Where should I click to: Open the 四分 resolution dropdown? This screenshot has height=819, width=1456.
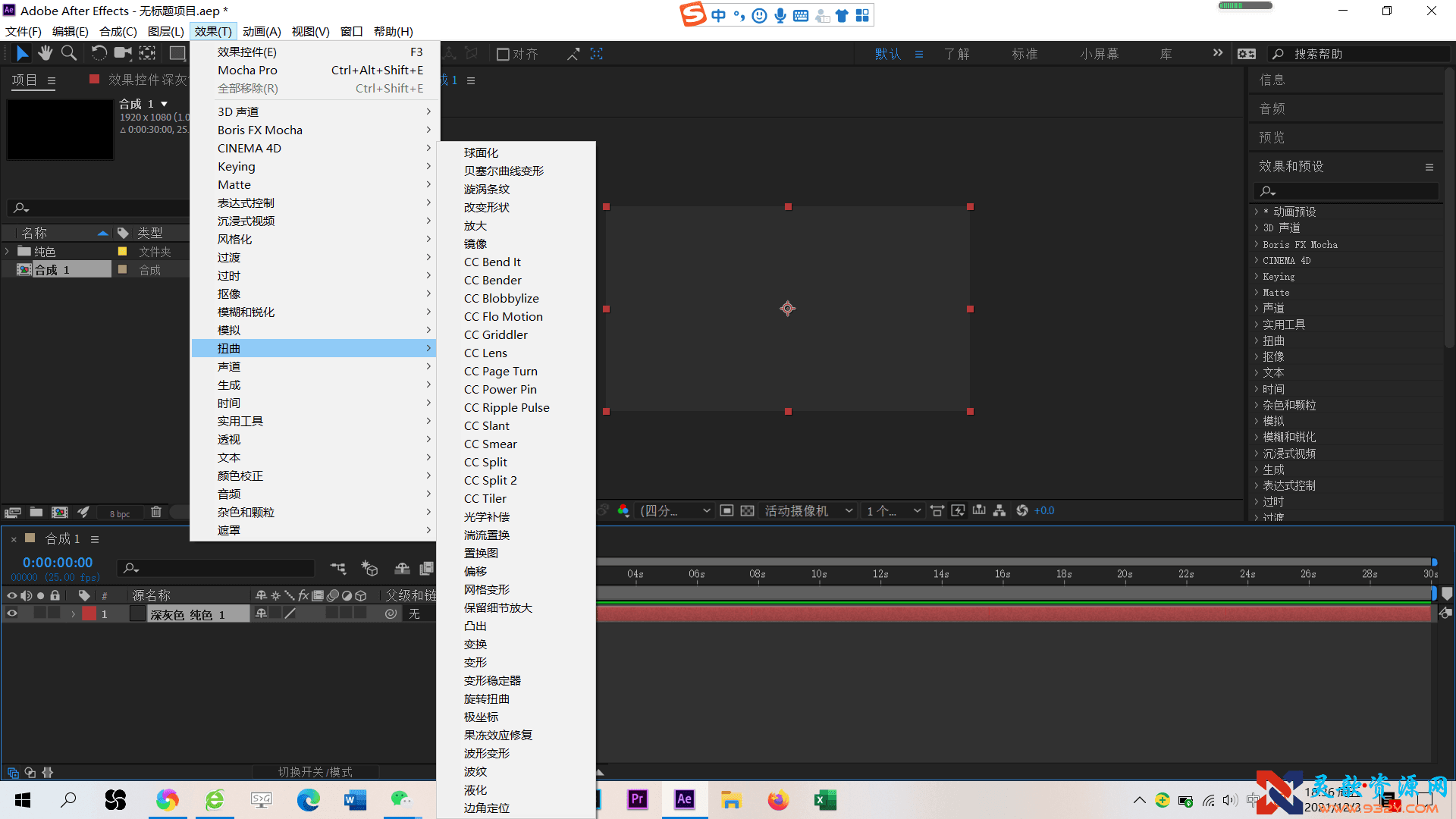675,510
